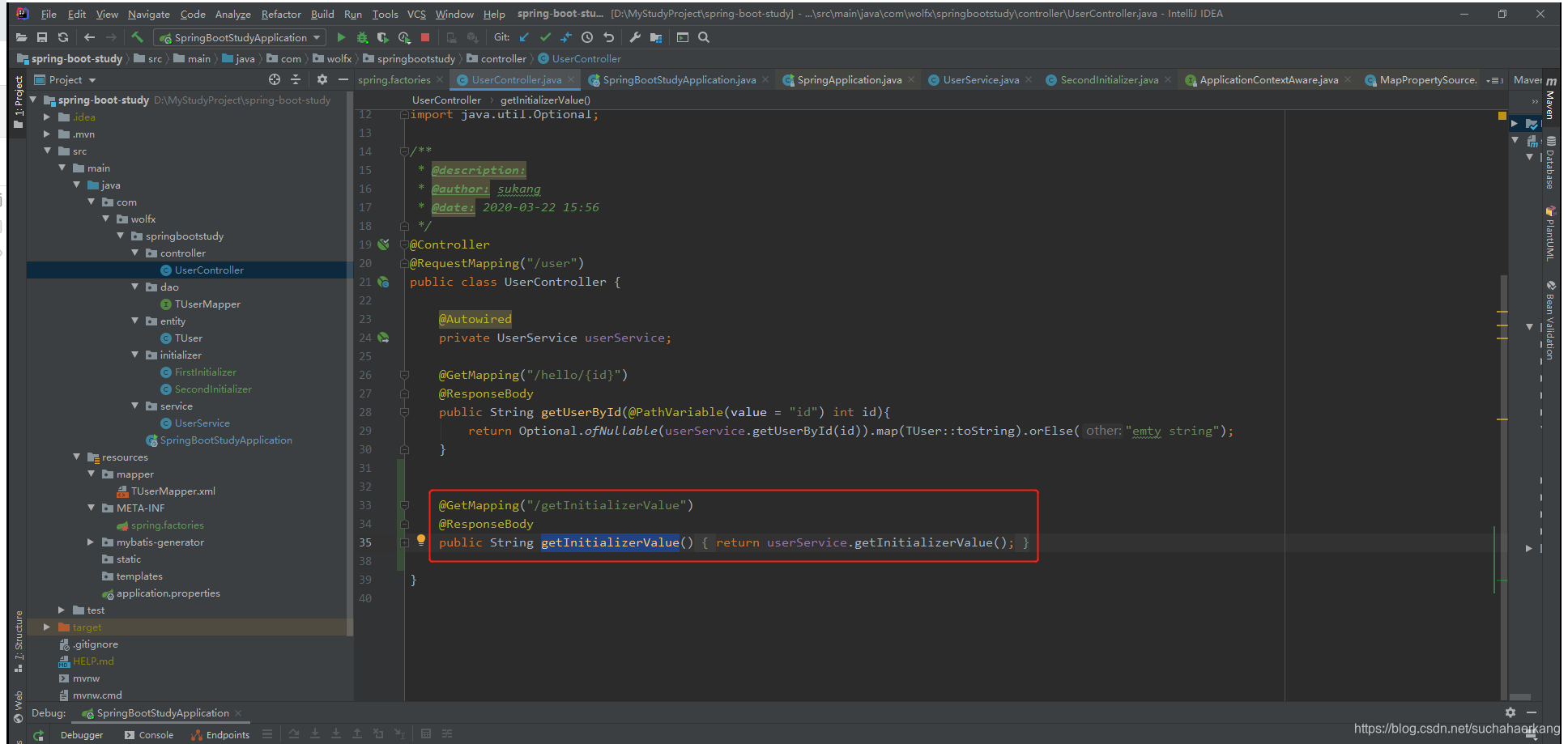Image resolution: width=1568 pixels, height=744 pixels.
Task: Click the Search Everywhere magnifier icon
Action: point(704,37)
